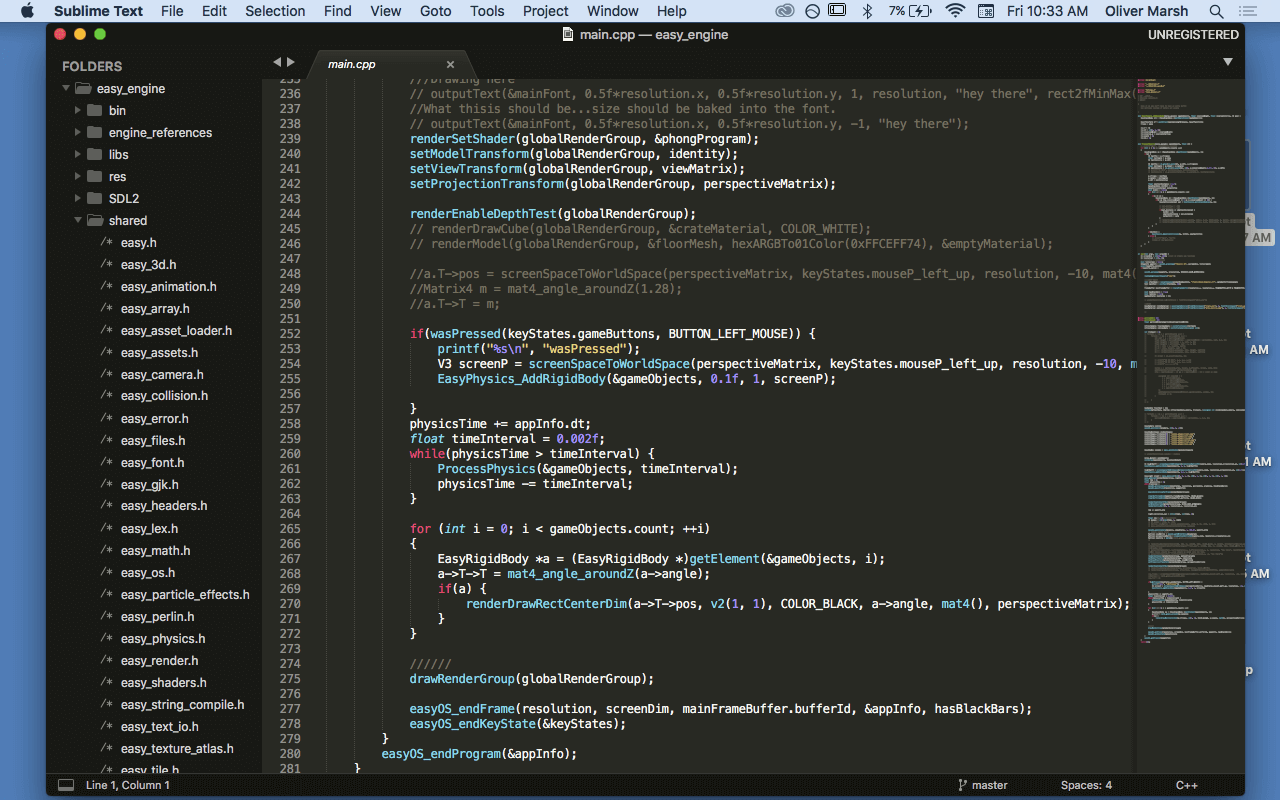
Task: Open easy_camera.h file
Action: pyautogui.click(x=162, y=374)
